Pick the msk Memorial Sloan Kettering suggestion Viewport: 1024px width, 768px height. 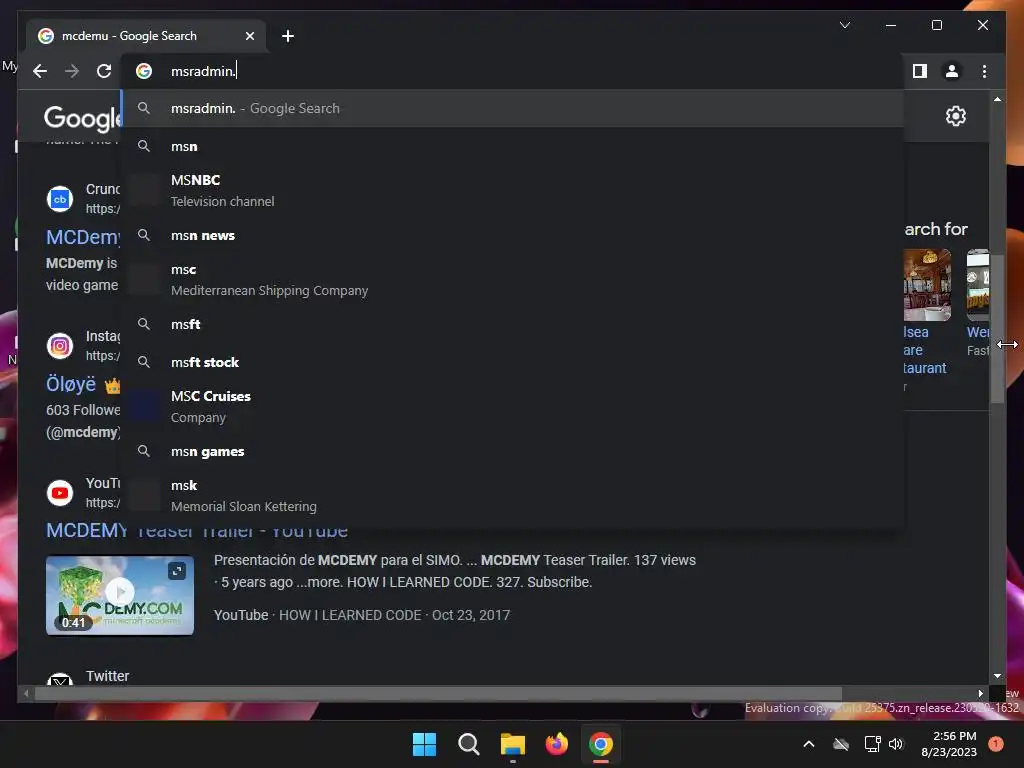coord(513,496)
